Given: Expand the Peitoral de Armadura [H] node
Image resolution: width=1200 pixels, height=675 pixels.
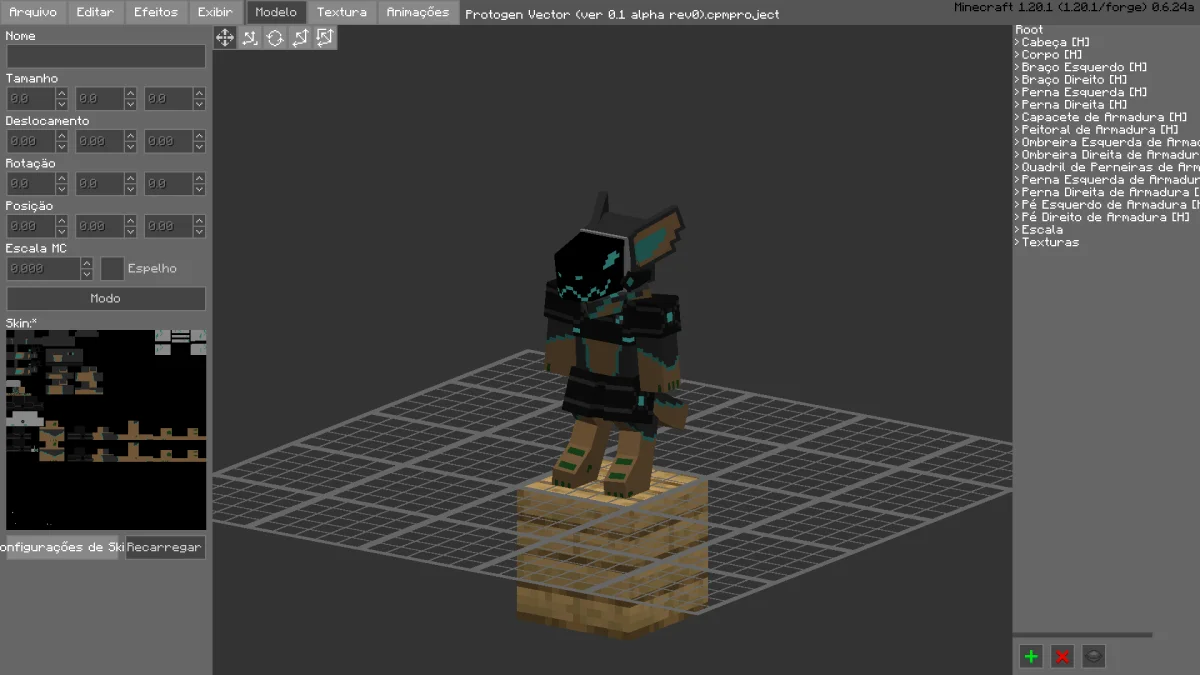Looking at the screenshot, I should point(1017,130).
